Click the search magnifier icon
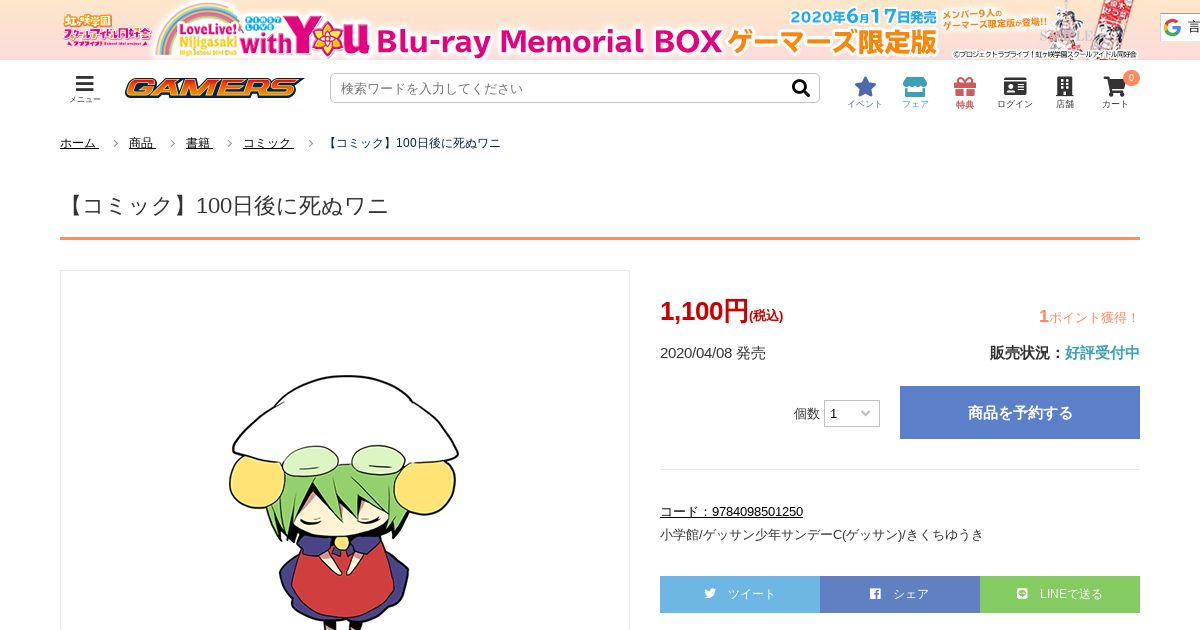The width and height of the screenshot is (1200, 630). point(801,88)
